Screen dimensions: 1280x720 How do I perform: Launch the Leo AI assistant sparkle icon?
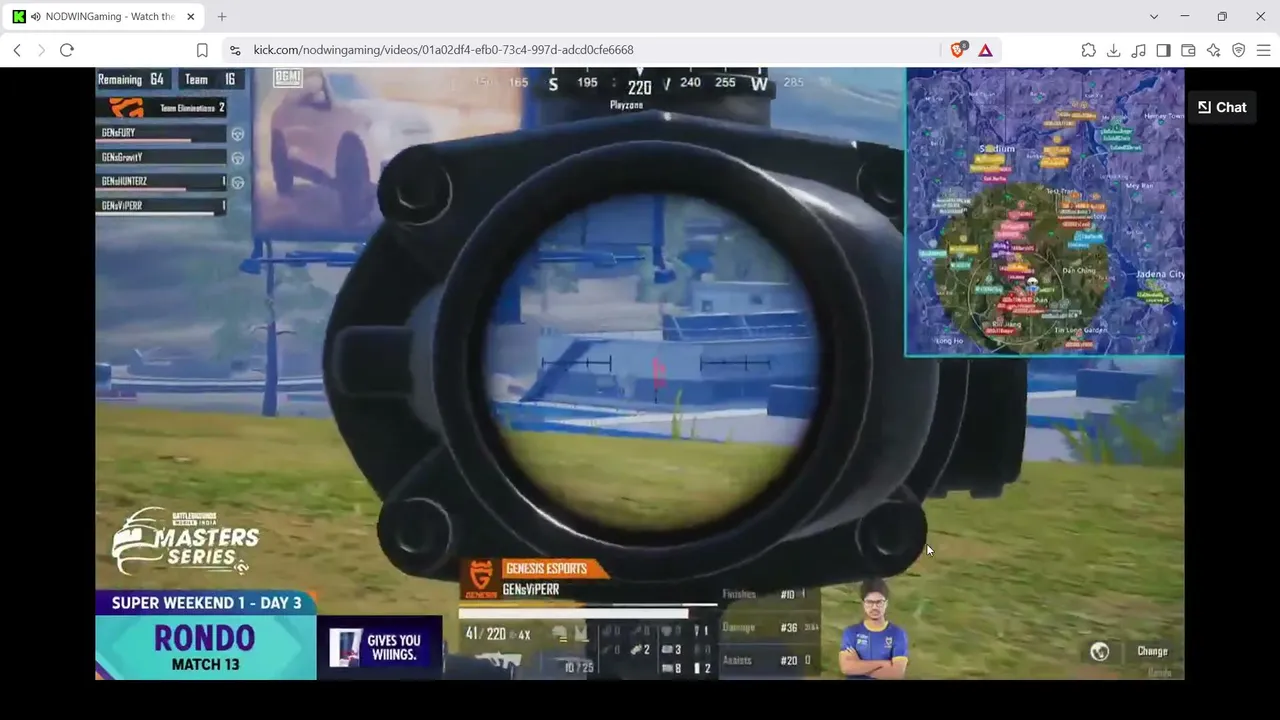point(1213,50)
